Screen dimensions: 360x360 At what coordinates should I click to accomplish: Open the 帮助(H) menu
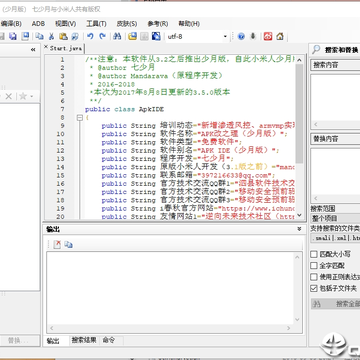[189, 24]
